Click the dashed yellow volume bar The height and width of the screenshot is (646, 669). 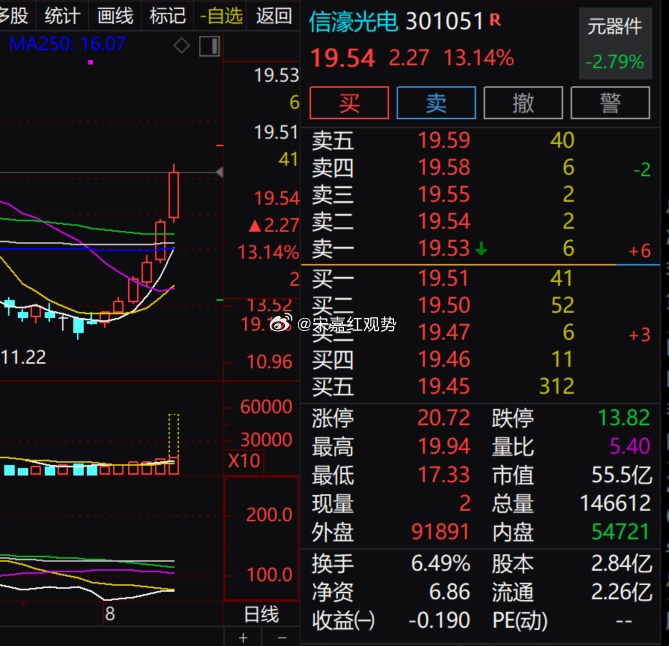(173, 436)
